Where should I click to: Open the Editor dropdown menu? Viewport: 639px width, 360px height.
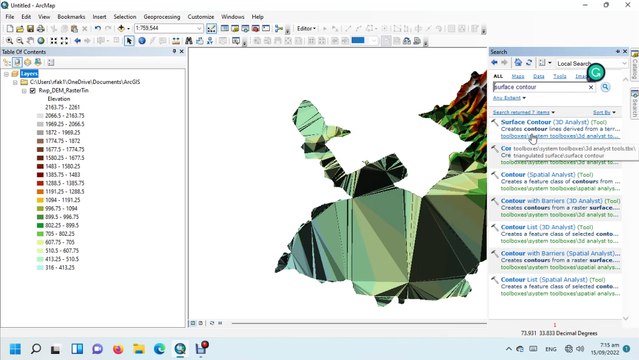click(306, 29)
